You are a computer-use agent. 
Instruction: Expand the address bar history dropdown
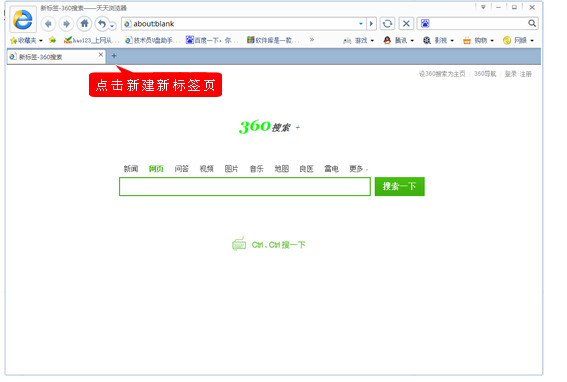361,24
